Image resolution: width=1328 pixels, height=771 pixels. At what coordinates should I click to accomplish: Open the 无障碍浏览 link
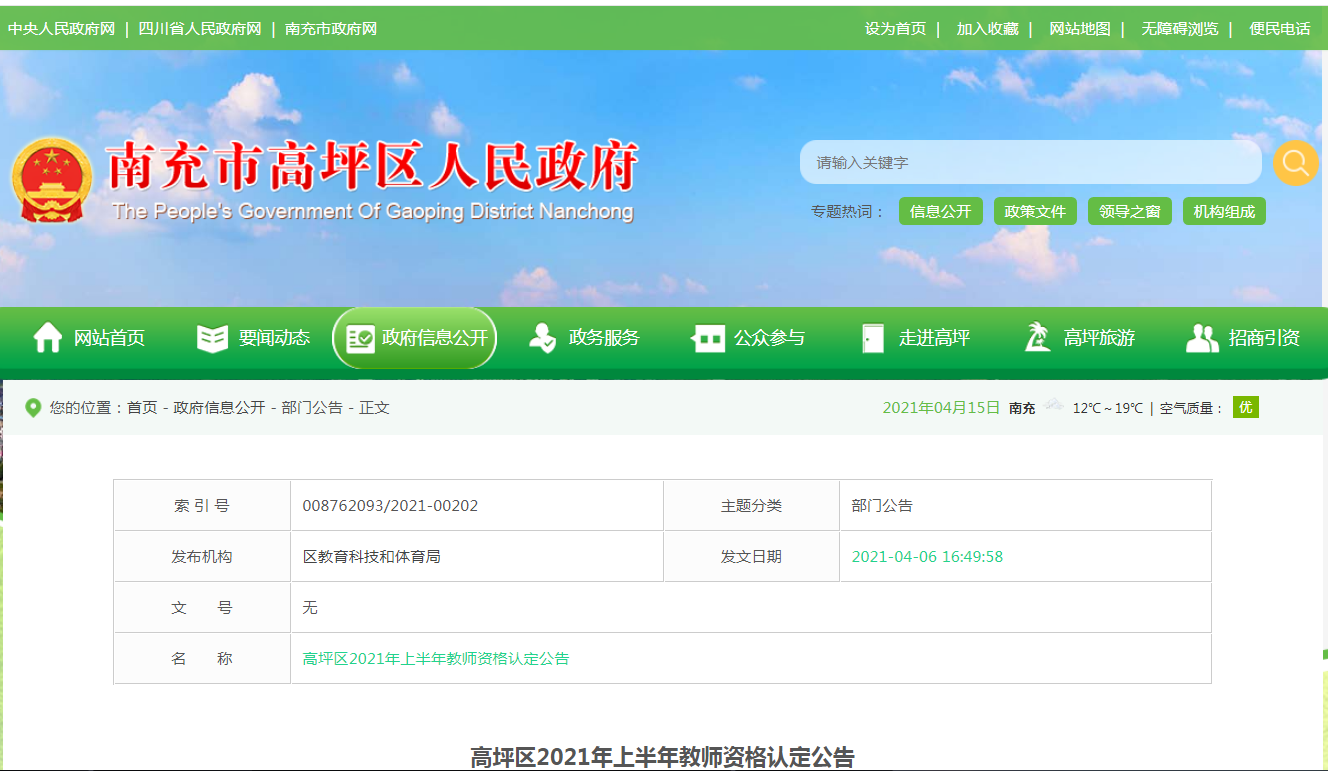coord(1180,29)
